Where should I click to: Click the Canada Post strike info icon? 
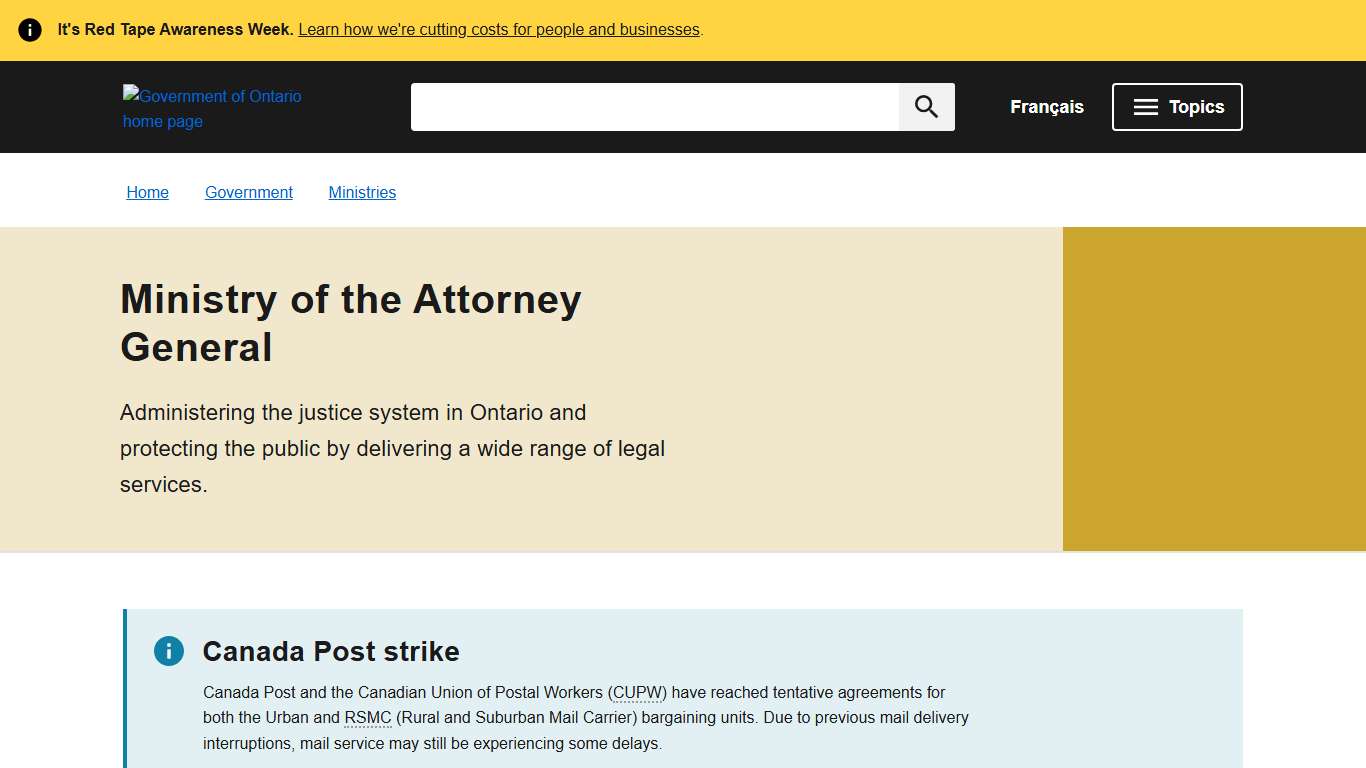click(x=168, y=651)
